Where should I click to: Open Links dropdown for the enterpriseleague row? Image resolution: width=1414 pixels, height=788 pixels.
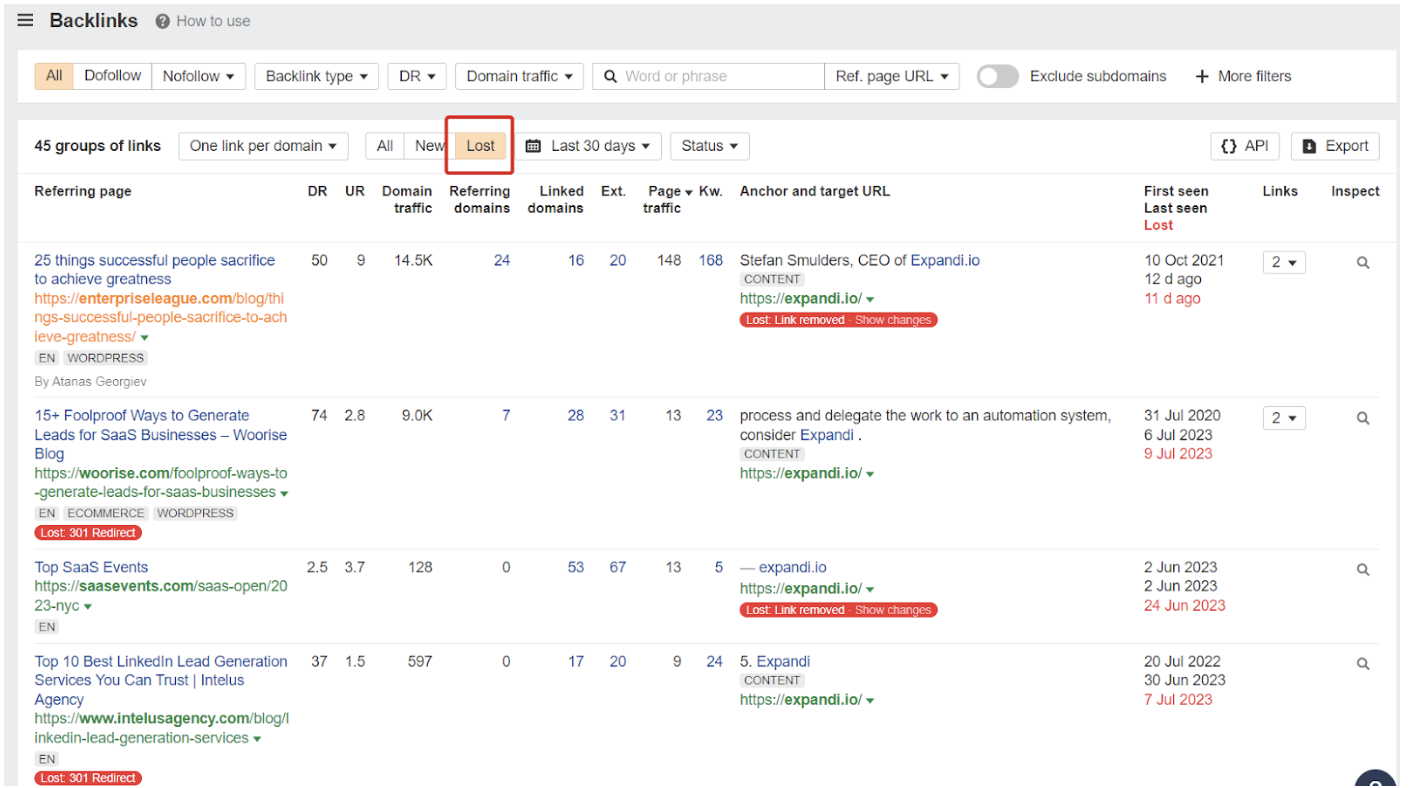point(1284,263)
